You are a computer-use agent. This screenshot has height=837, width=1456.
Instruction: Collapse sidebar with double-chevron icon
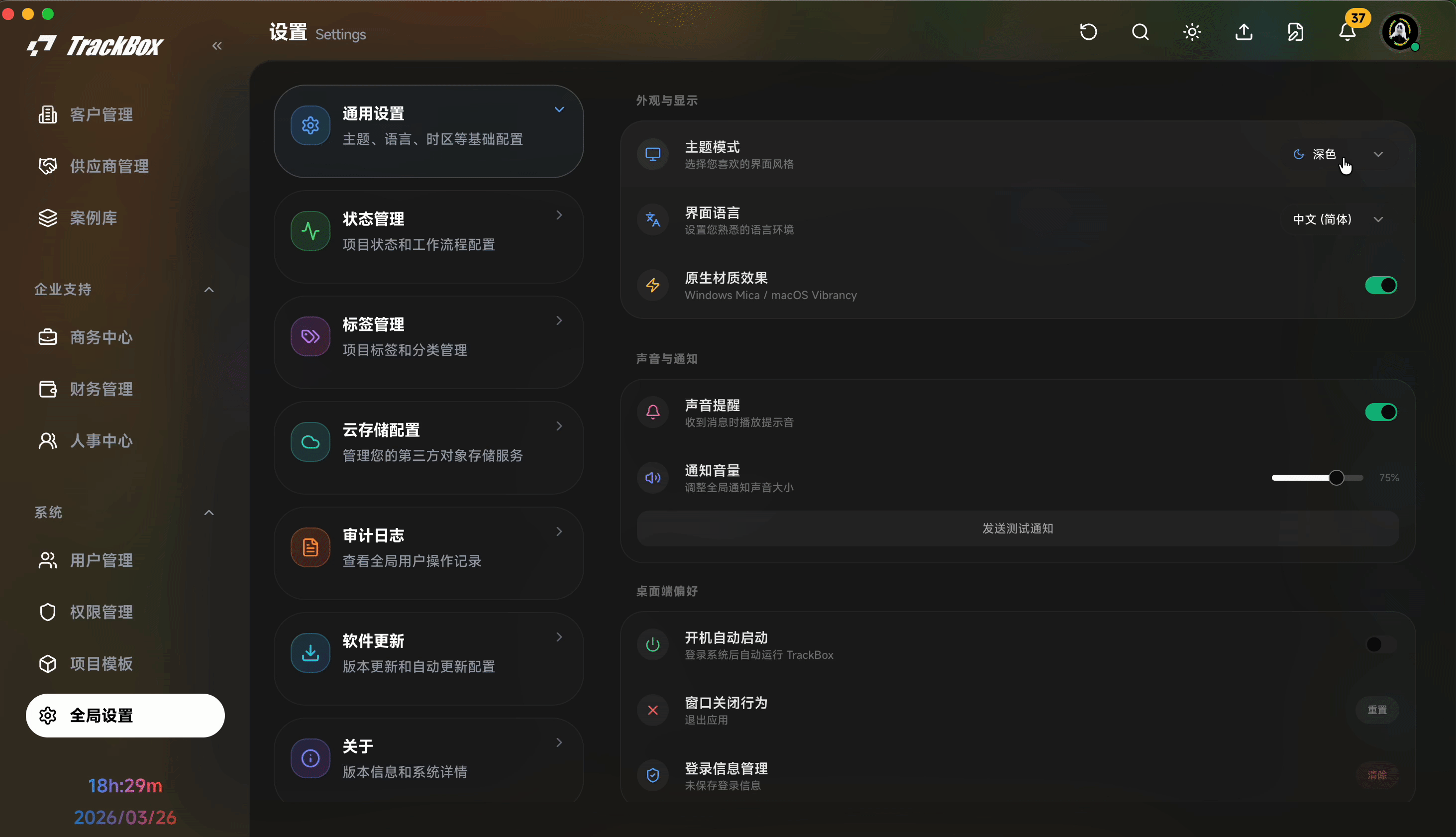(216, 45)
